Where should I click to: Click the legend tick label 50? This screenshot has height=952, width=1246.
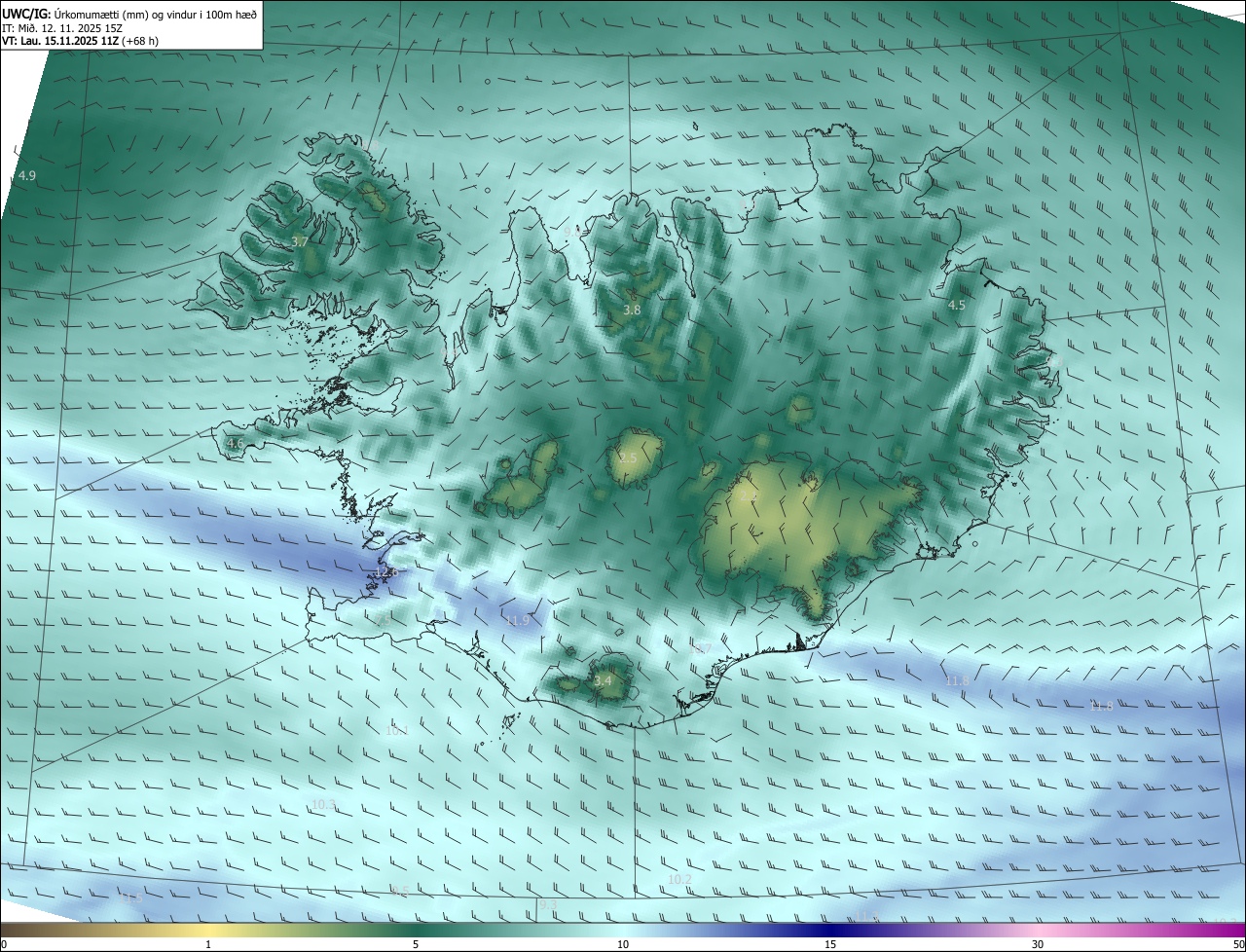coord(1238,944)
